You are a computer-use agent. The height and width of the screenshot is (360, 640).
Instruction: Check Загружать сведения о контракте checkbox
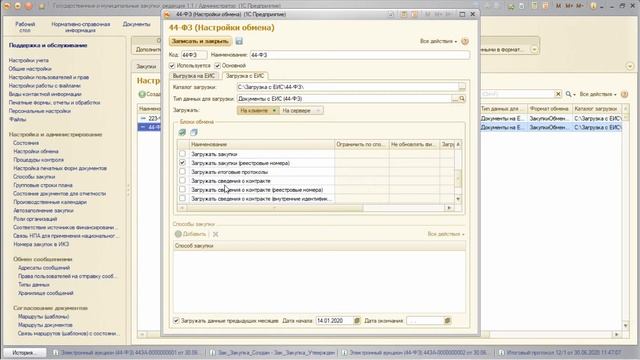coord(182,181)
